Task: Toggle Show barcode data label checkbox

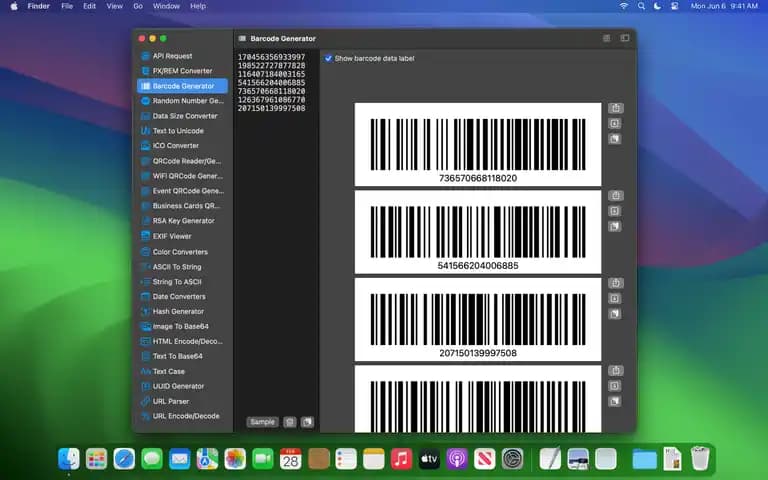Action: (x=328, y=58)
